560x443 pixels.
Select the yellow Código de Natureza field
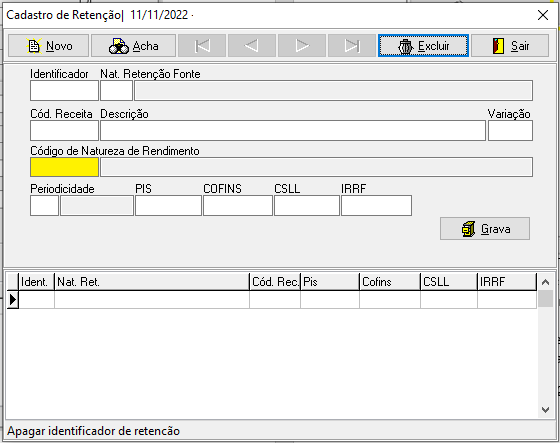[64, 167]
